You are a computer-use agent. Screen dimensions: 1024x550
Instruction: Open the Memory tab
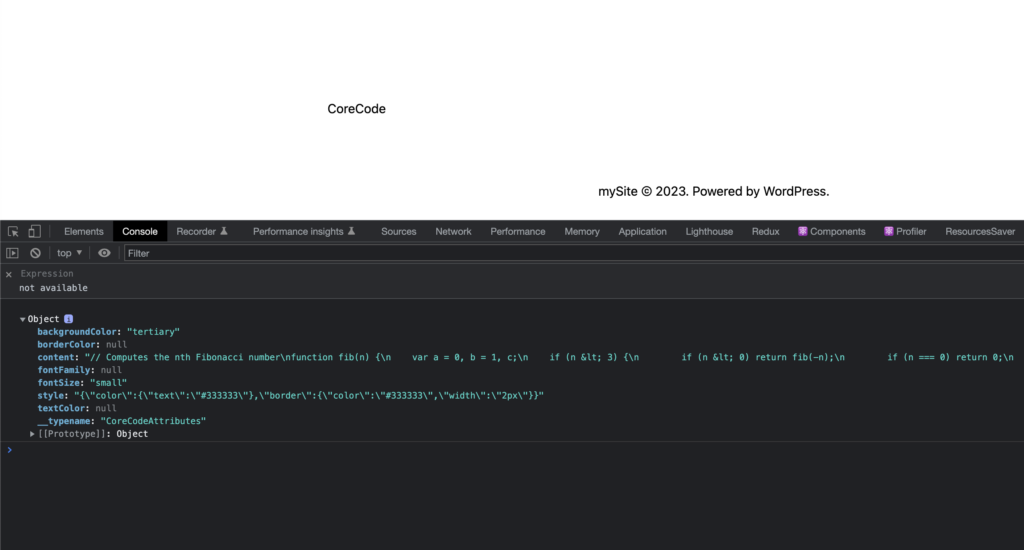tap(582, 231)
